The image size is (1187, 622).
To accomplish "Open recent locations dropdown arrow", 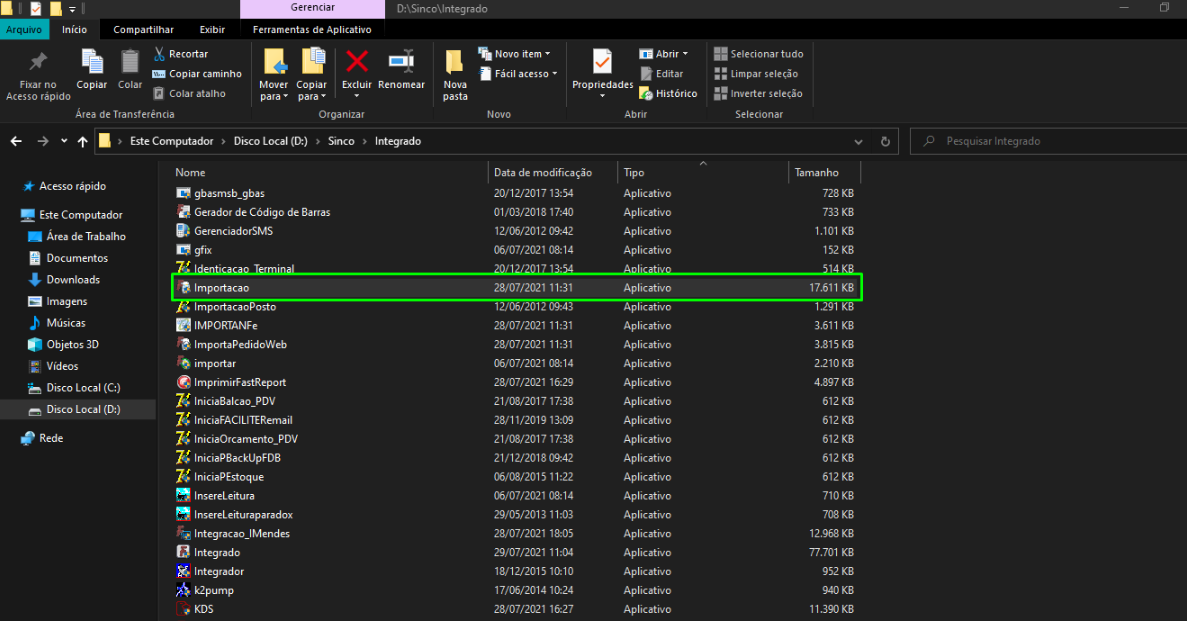I will [x=64, y=142].
